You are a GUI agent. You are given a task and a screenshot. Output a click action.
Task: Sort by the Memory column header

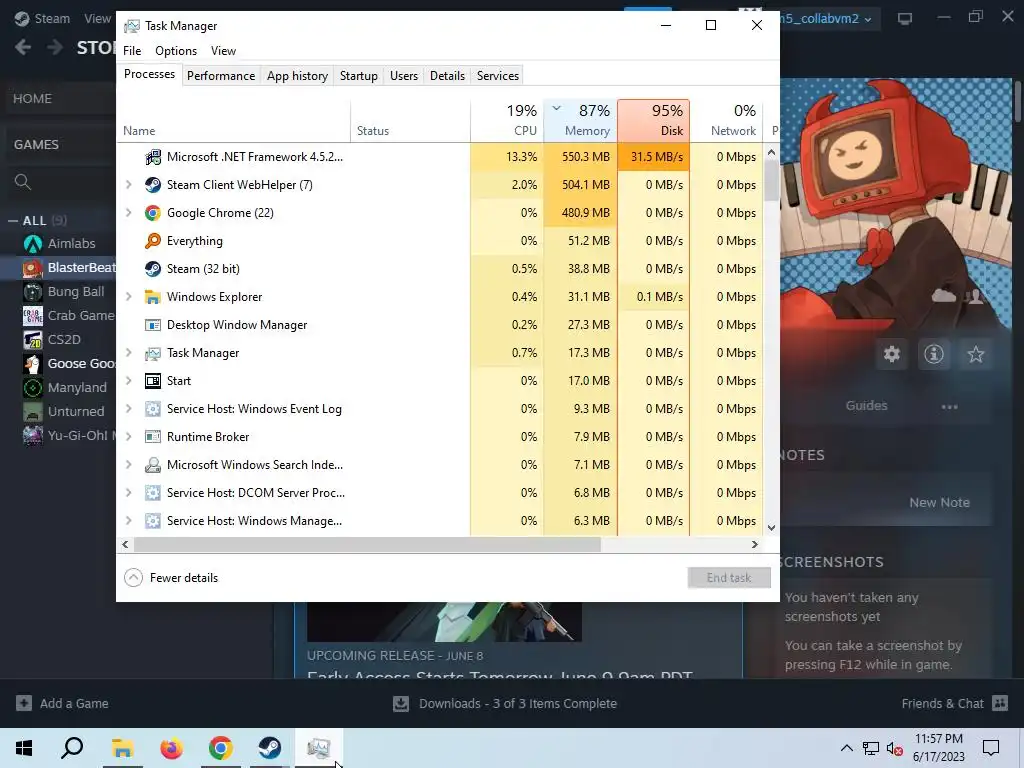click(x=580, y=121)
